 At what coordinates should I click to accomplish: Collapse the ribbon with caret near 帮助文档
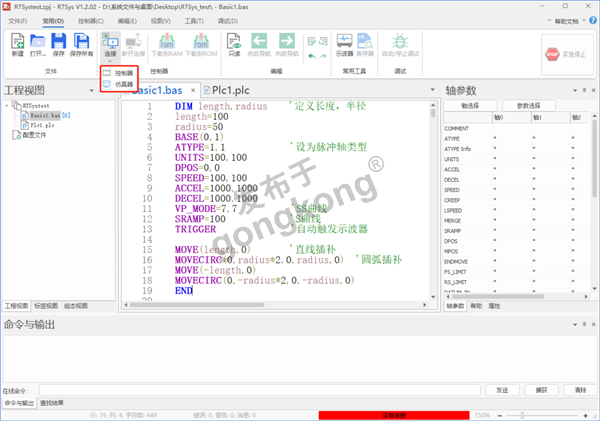[549, 20]
